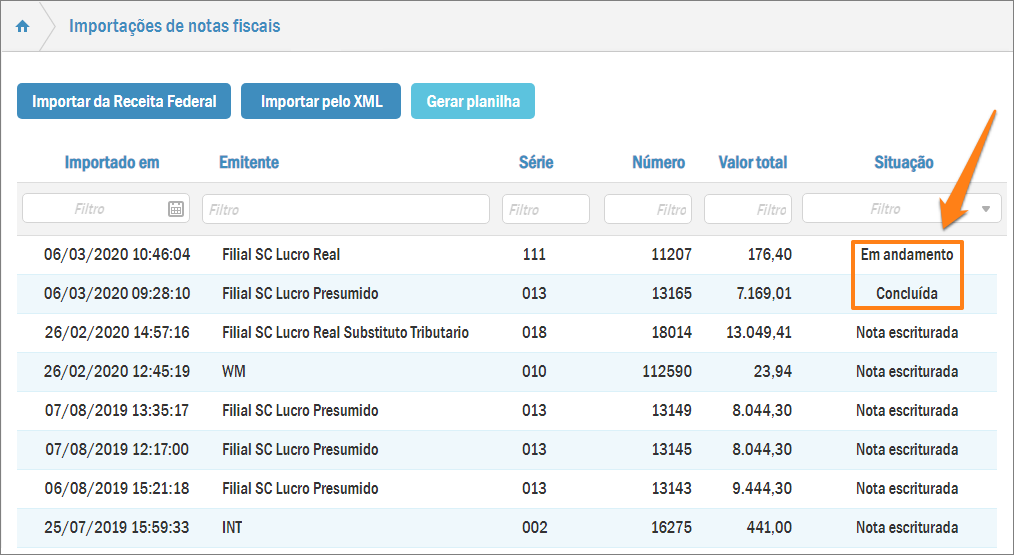This screenshot has height=555, width=1014.
Task: Select the WM emitente row
Action: point(500,372)
